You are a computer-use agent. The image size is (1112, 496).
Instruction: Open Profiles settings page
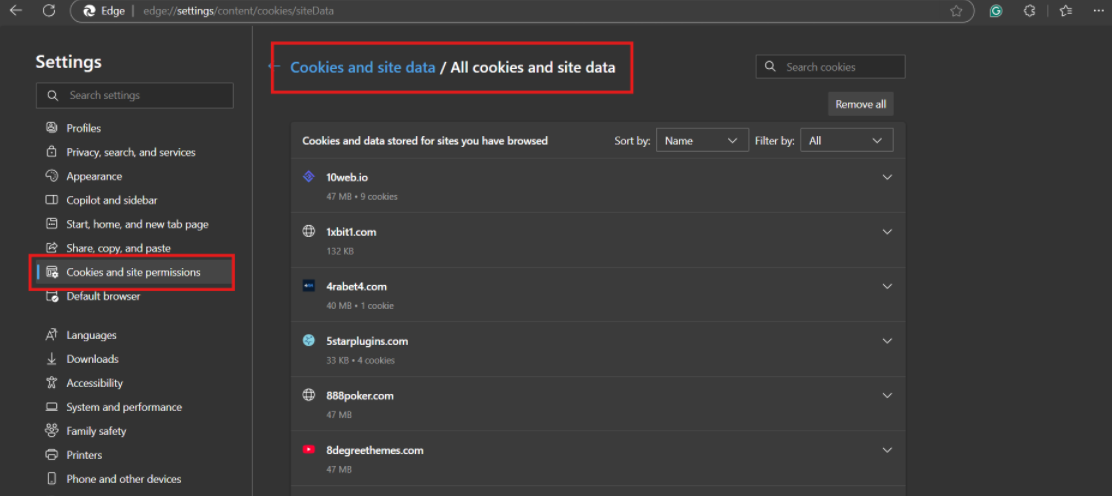pos(84,128)
